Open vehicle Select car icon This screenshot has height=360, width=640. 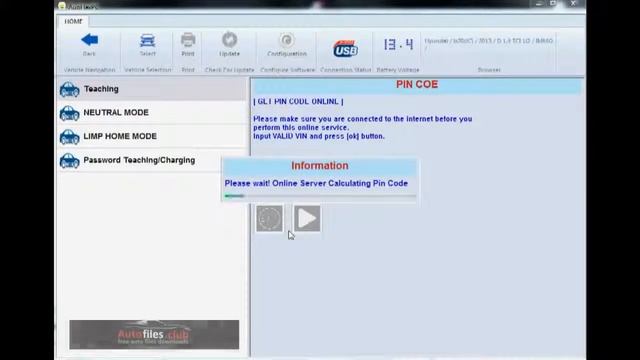click(x=147, y=40)
